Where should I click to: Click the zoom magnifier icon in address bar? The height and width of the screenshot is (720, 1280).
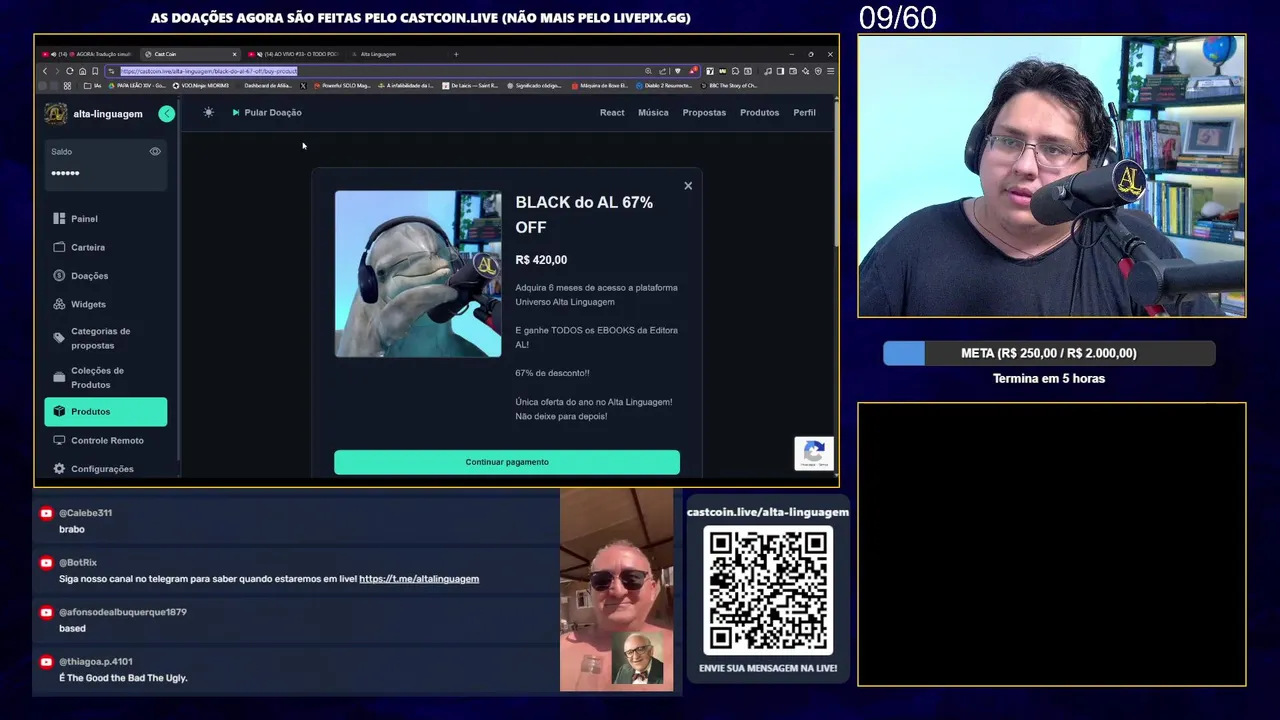[x=648, y=71]
